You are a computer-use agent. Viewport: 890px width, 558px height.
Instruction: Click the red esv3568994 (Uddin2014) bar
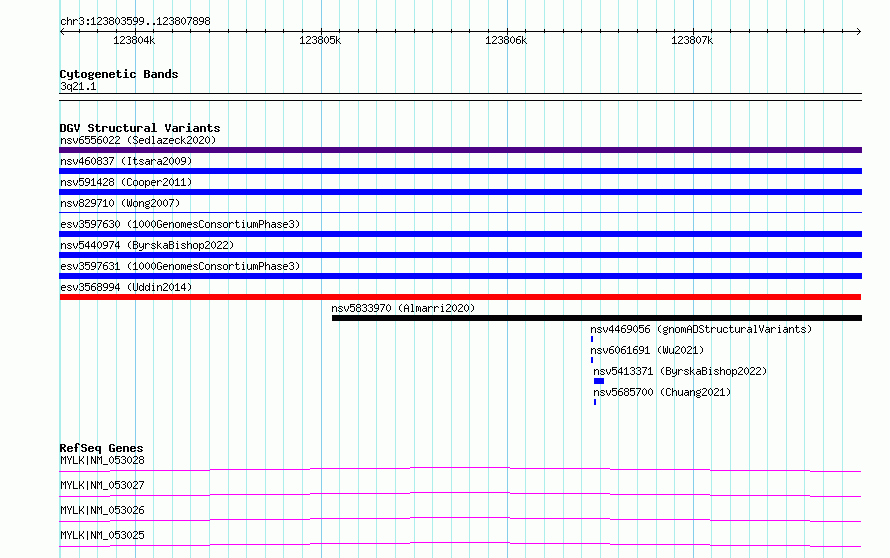pyautogui.click(x=460, y=297)
